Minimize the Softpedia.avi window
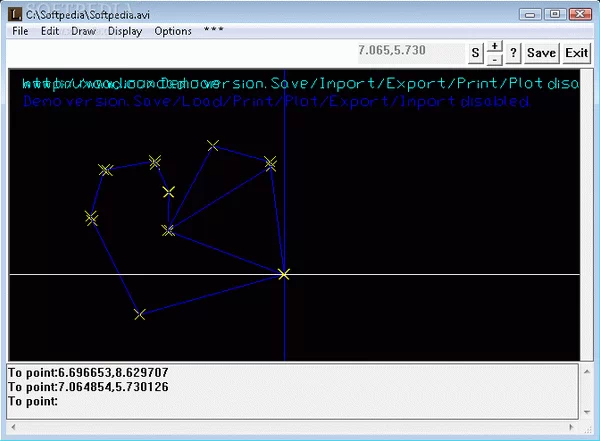Screen dimensions: 600x441 coord(530,15)
